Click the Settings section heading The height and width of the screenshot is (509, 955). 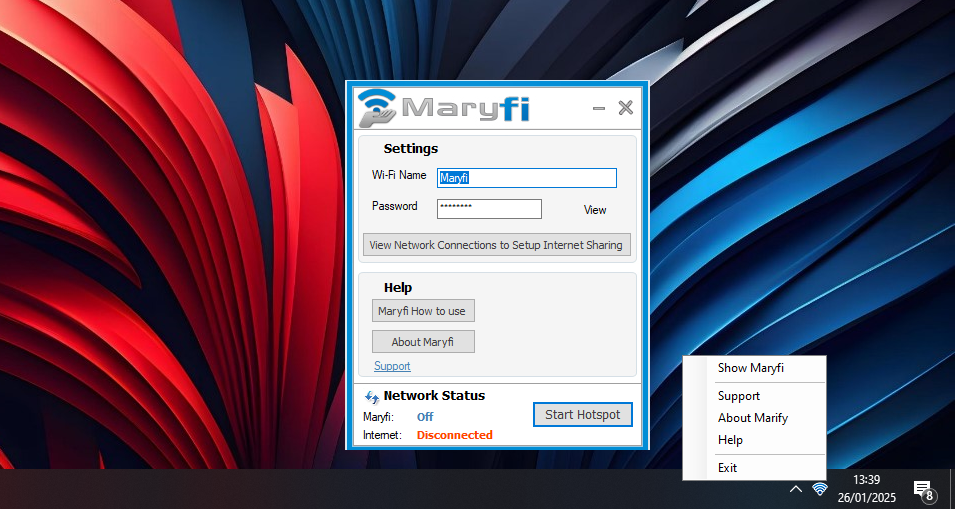411,149
